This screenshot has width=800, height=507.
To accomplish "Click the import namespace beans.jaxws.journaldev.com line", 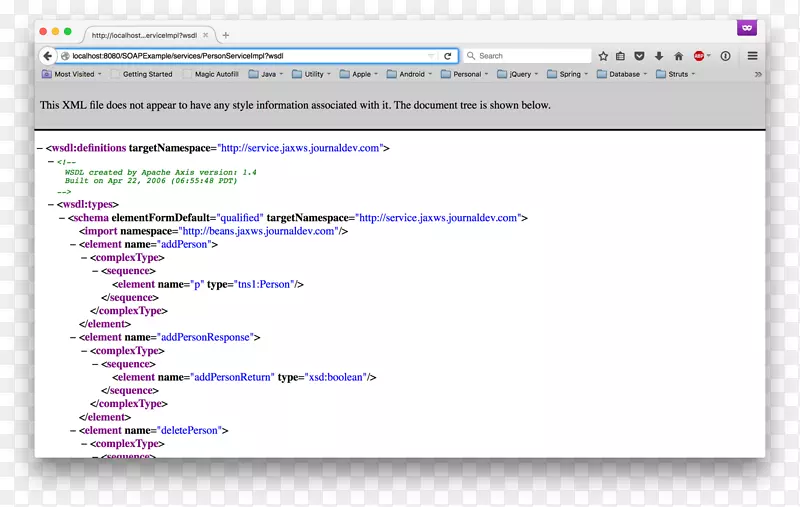I will tap(213, 231).
